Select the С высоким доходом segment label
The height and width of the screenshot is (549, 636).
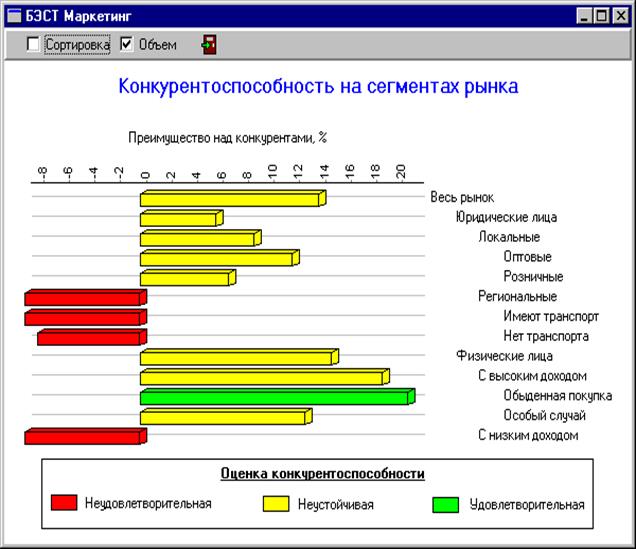[x=531, y=376]
